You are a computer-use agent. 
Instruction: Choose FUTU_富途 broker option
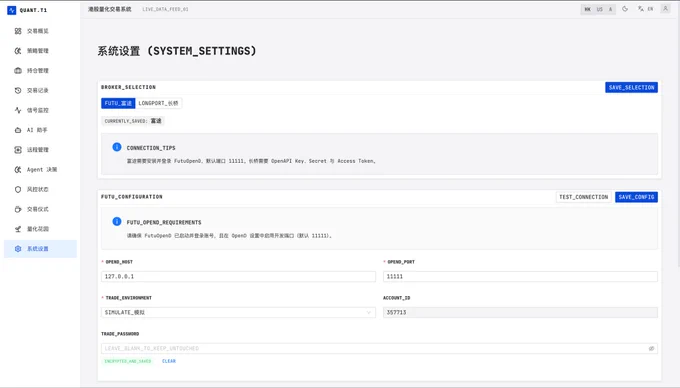tap(118, 103)
